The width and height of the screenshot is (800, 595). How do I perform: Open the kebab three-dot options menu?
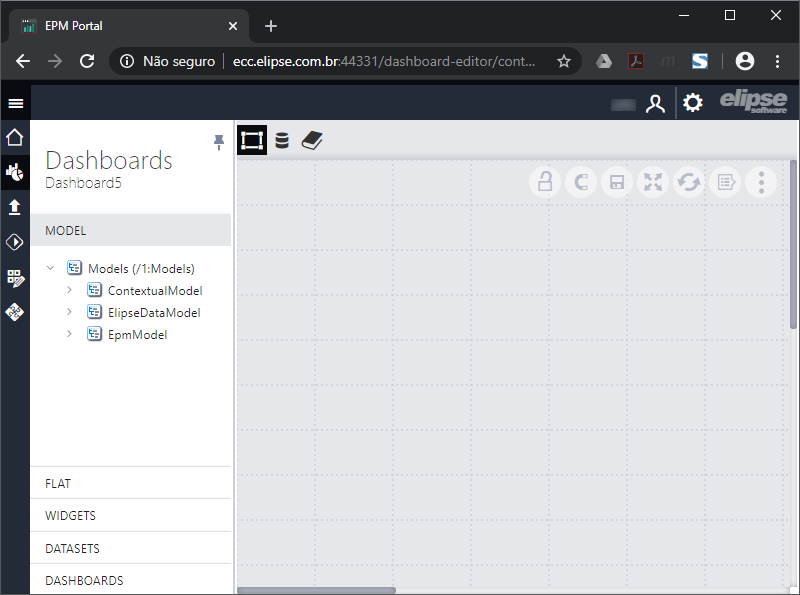[x=761, y=182]
